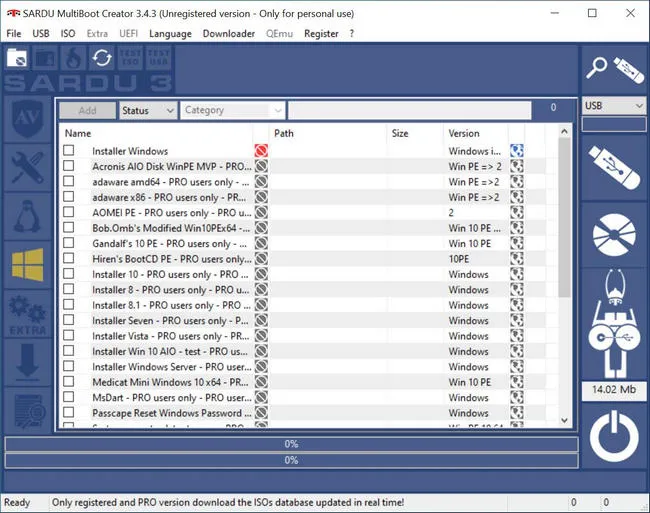The image size is (650, 513).
Task: Check the Installer Windows checkbox
Action: point(69,150)
